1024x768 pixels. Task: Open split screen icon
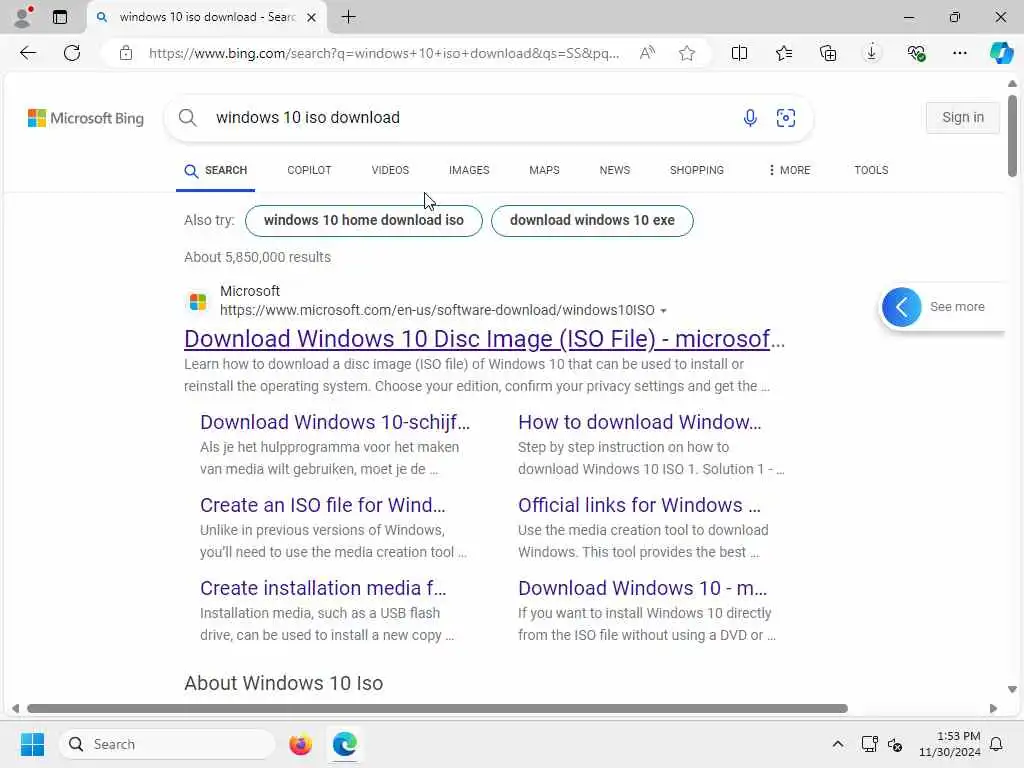point(739,53)
